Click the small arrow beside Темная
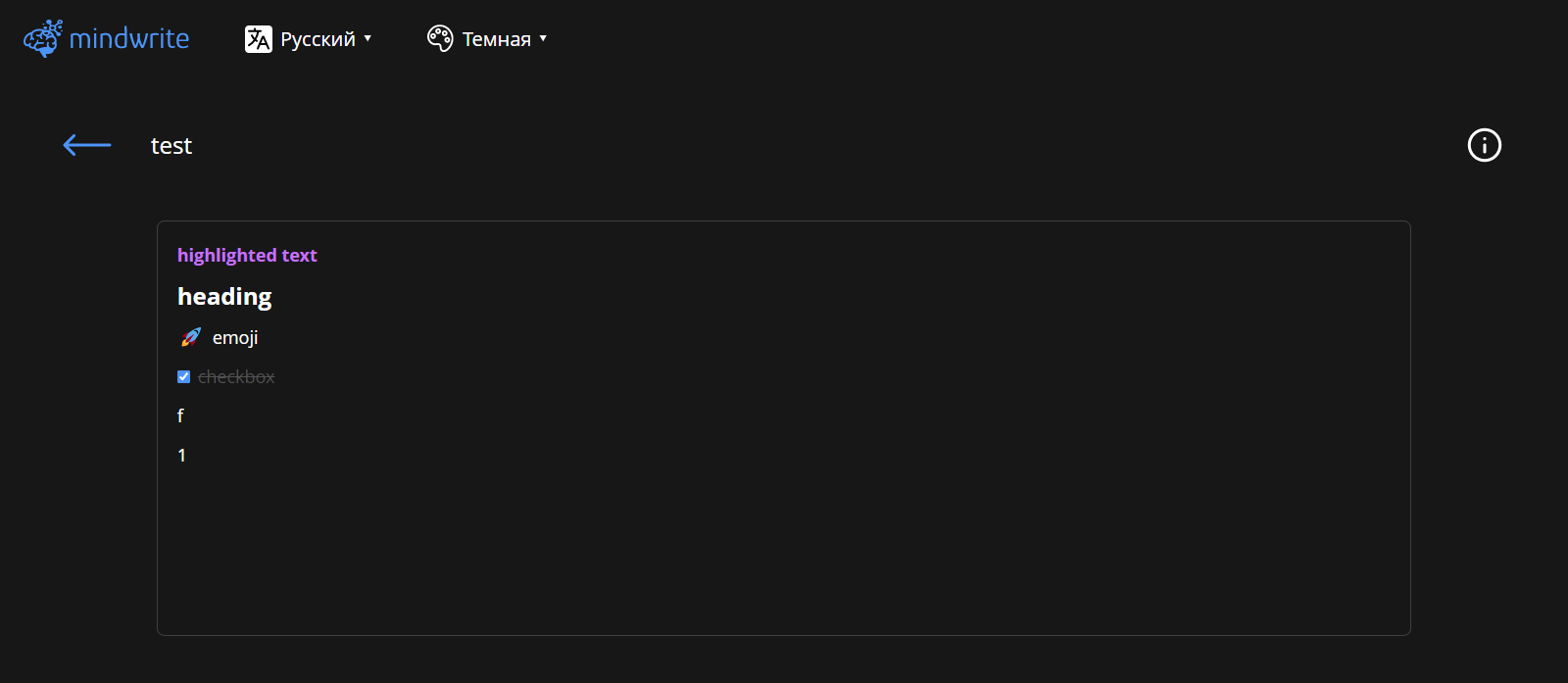 pyautogui.click(x=543, y=38)
